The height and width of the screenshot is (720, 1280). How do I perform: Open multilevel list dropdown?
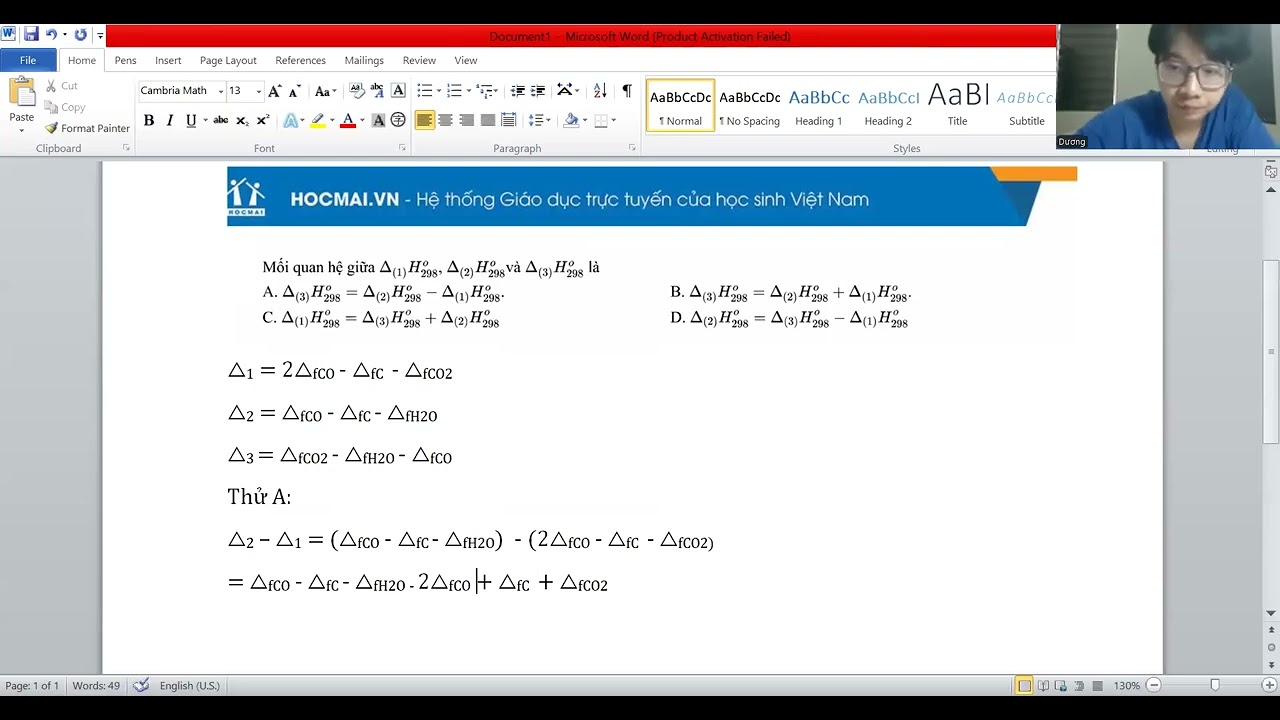pos(495,91)
